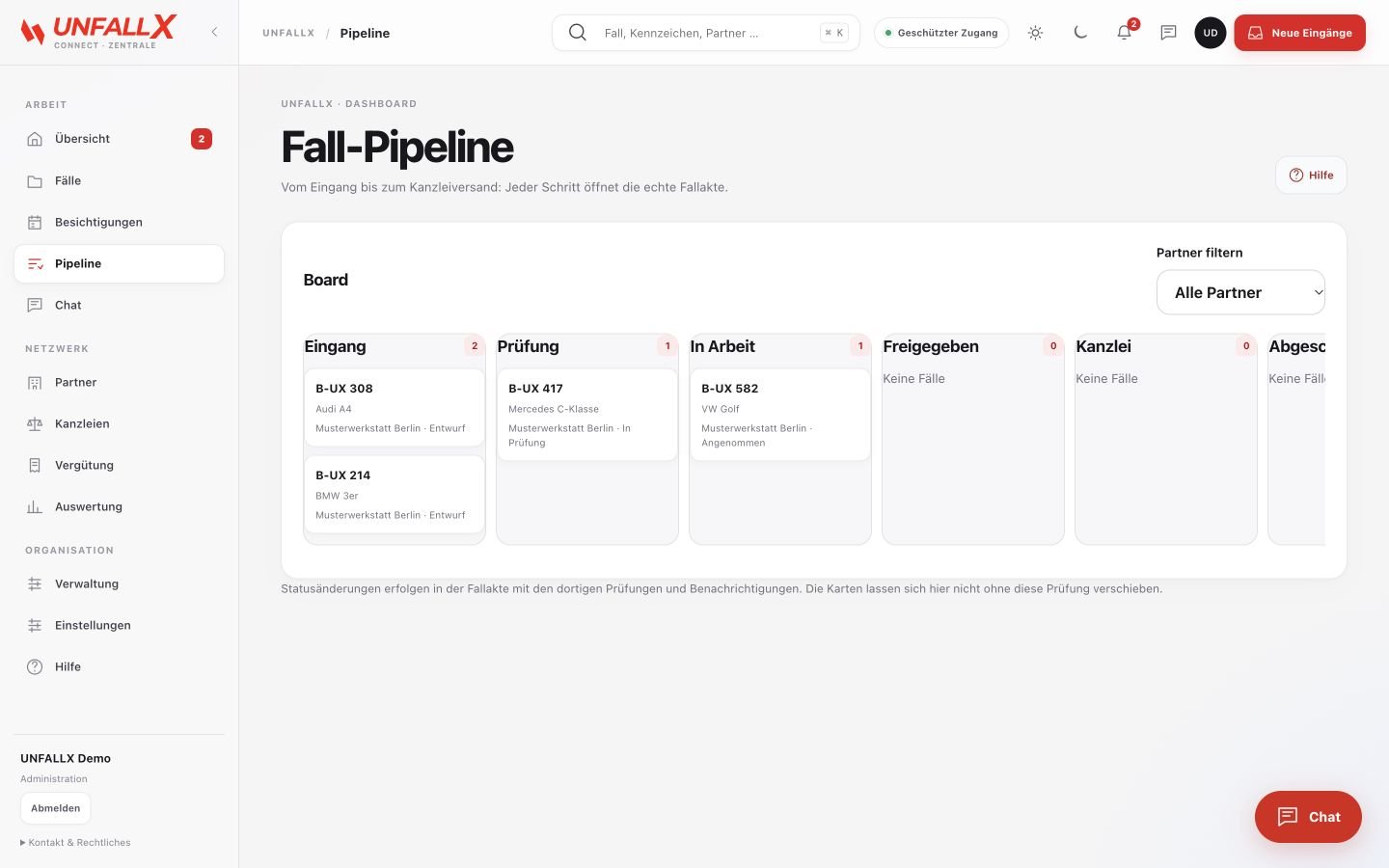Click the search magnifier icon
Image resolution: width=1389 pixels, height=868 pixels.
[577, 32]
